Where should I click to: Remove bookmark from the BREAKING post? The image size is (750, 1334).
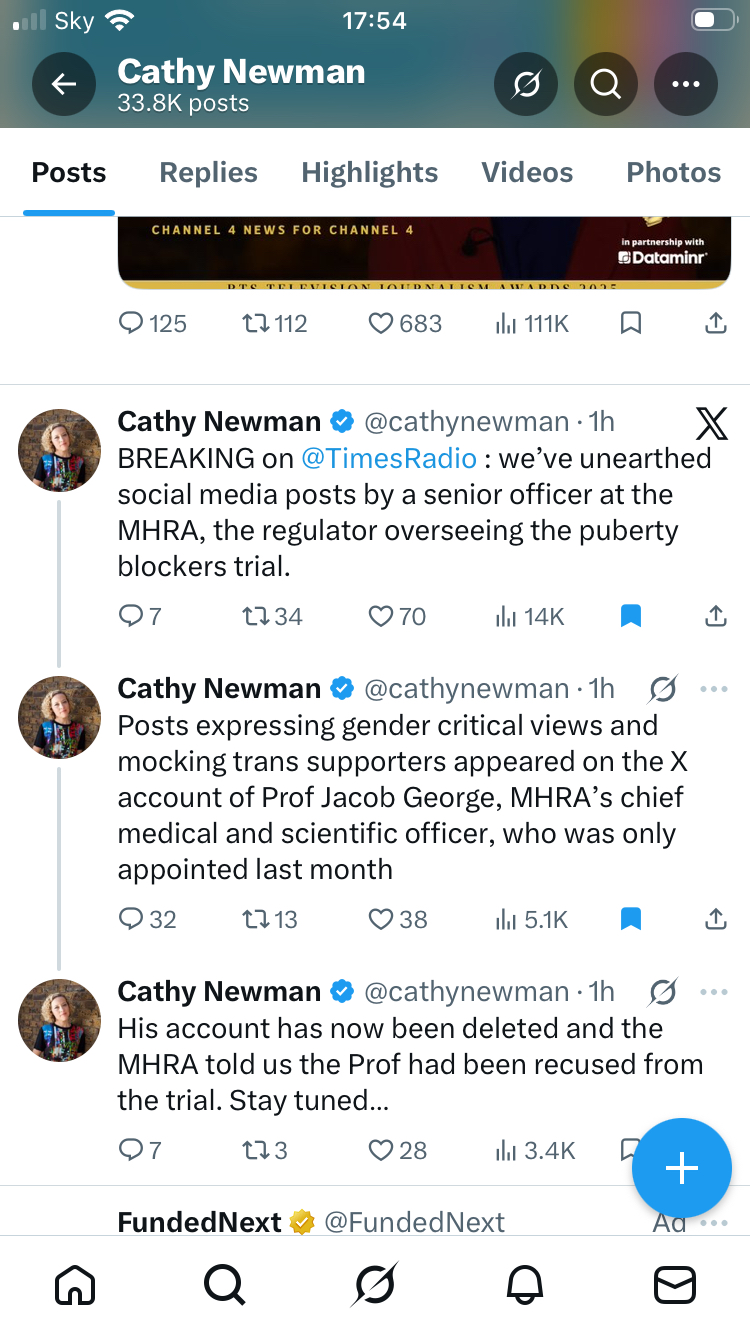[630, 617]
